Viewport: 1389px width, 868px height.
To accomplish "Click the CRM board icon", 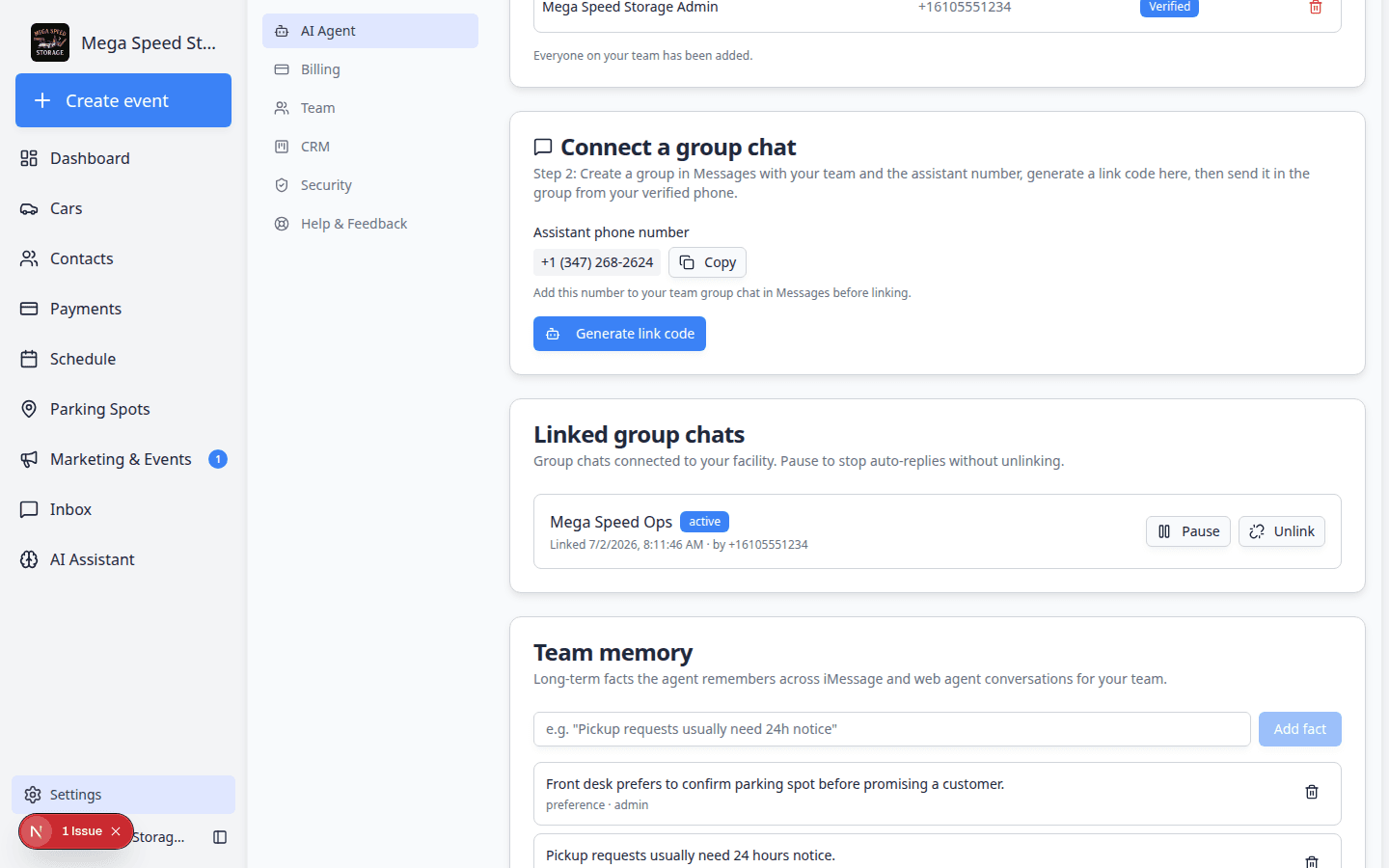I will coord(282,147).
